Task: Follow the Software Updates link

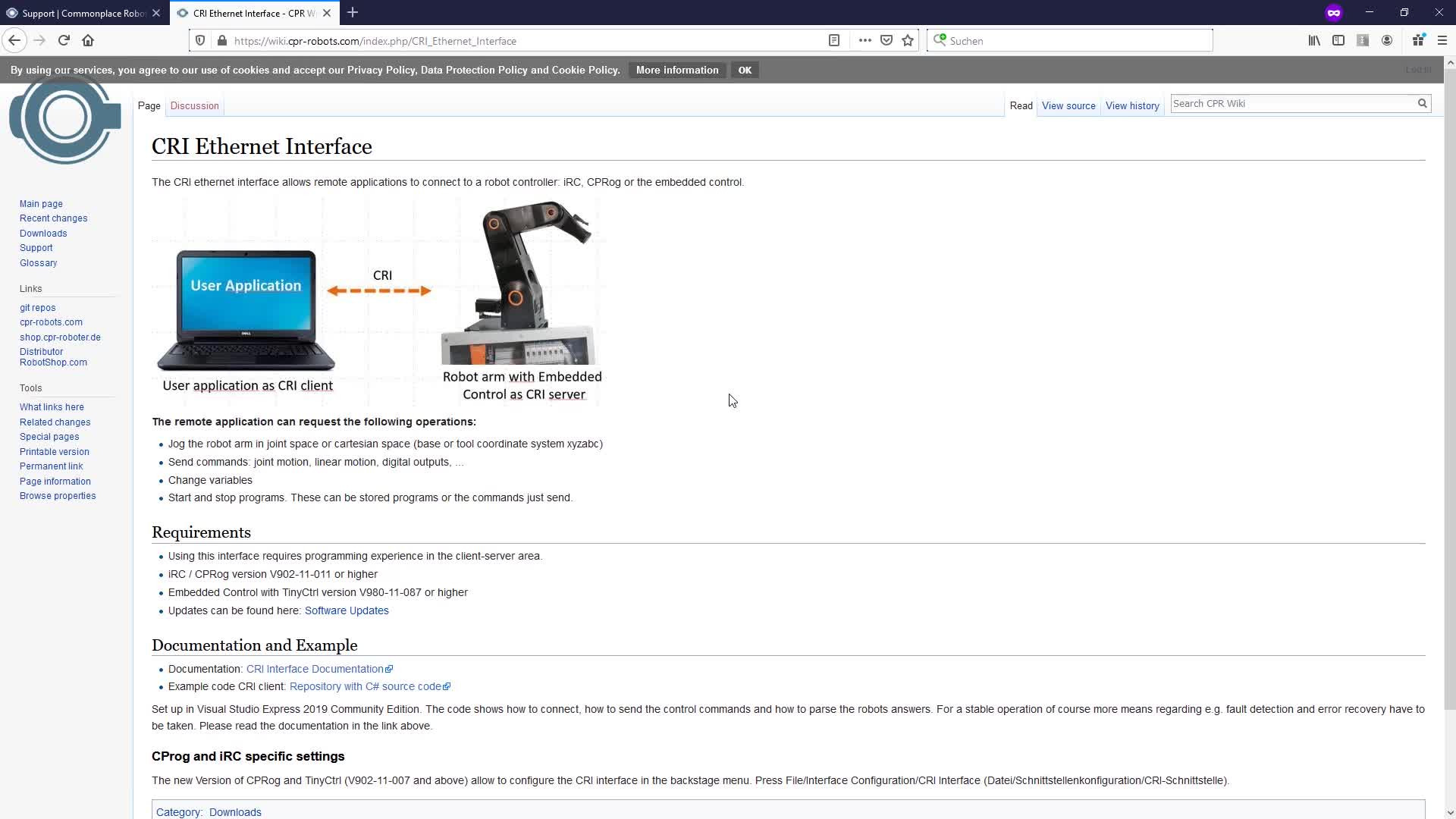Action: click(347, 610)
